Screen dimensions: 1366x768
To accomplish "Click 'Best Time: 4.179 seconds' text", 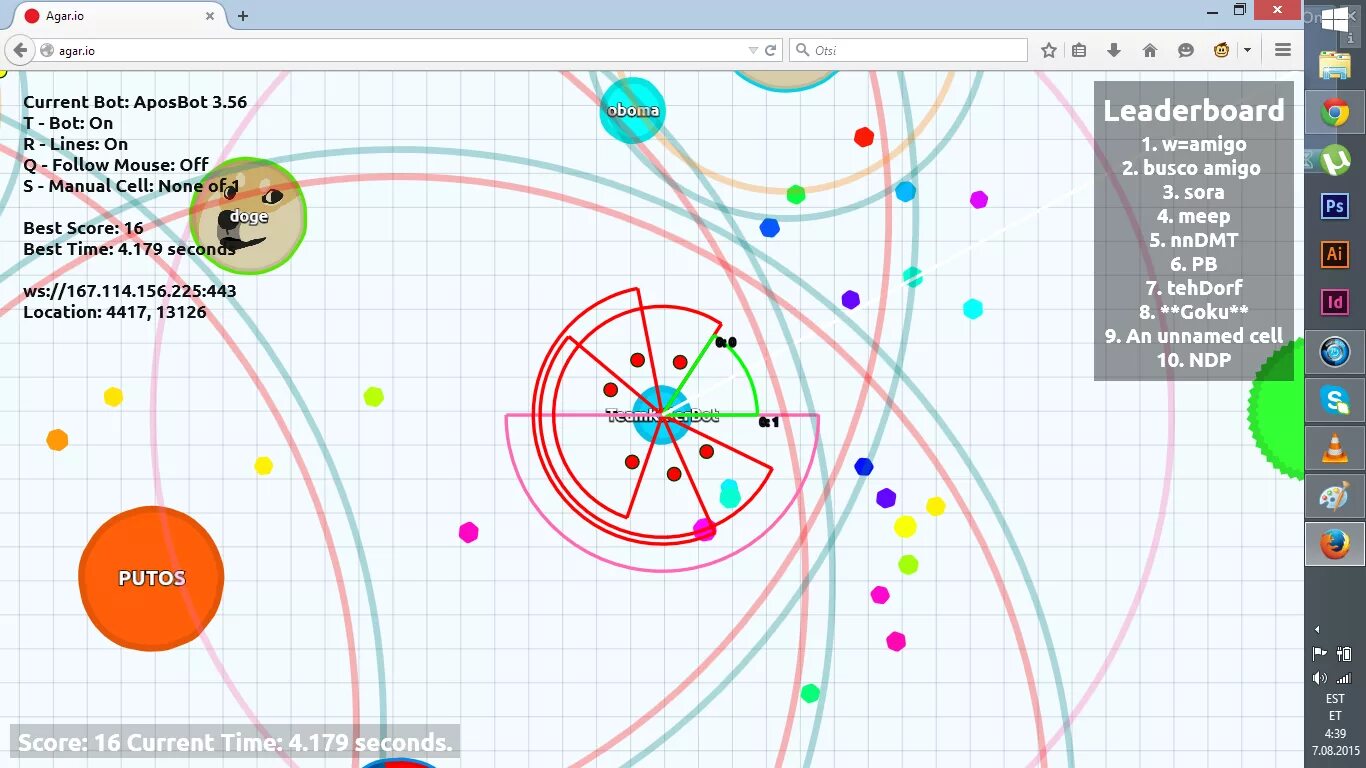I will pos(129,249).
